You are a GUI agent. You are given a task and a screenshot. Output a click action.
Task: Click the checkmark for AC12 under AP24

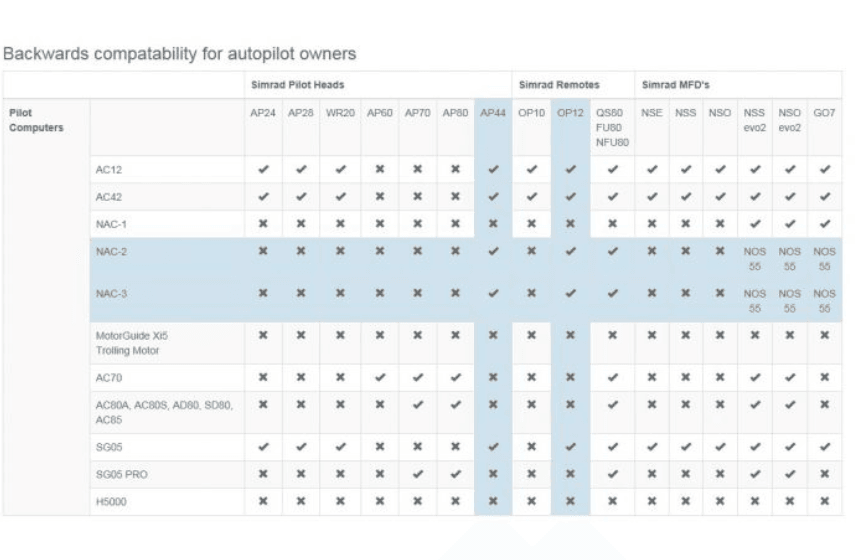[263, 169]
